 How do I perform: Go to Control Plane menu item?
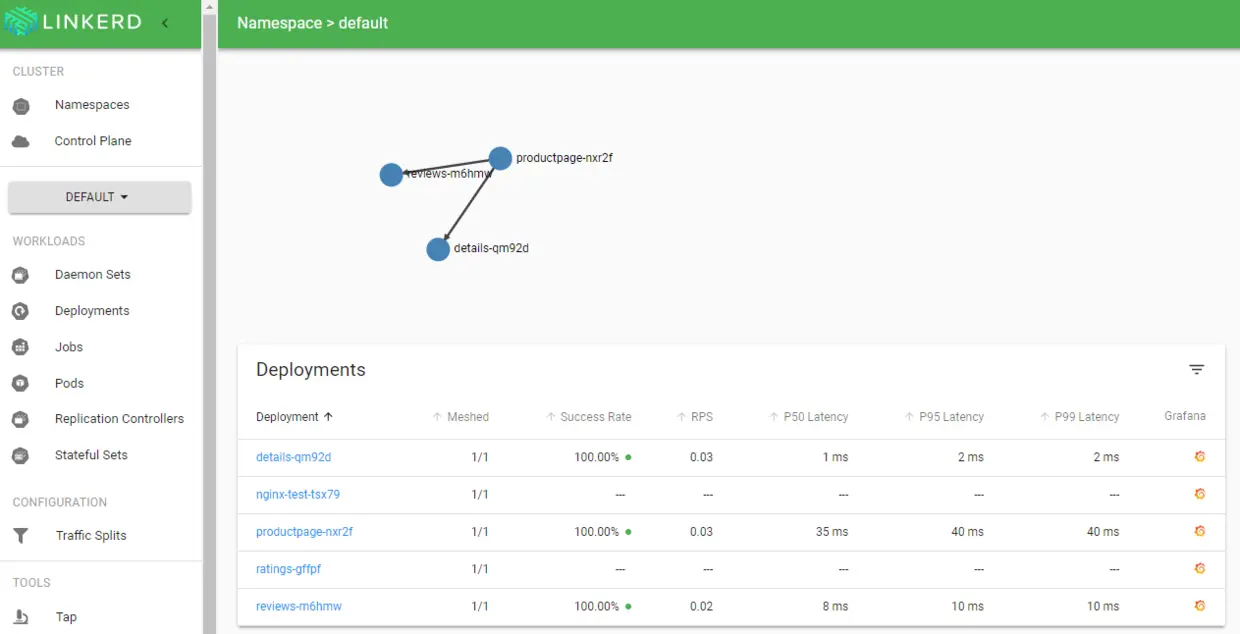pos(93,141)
